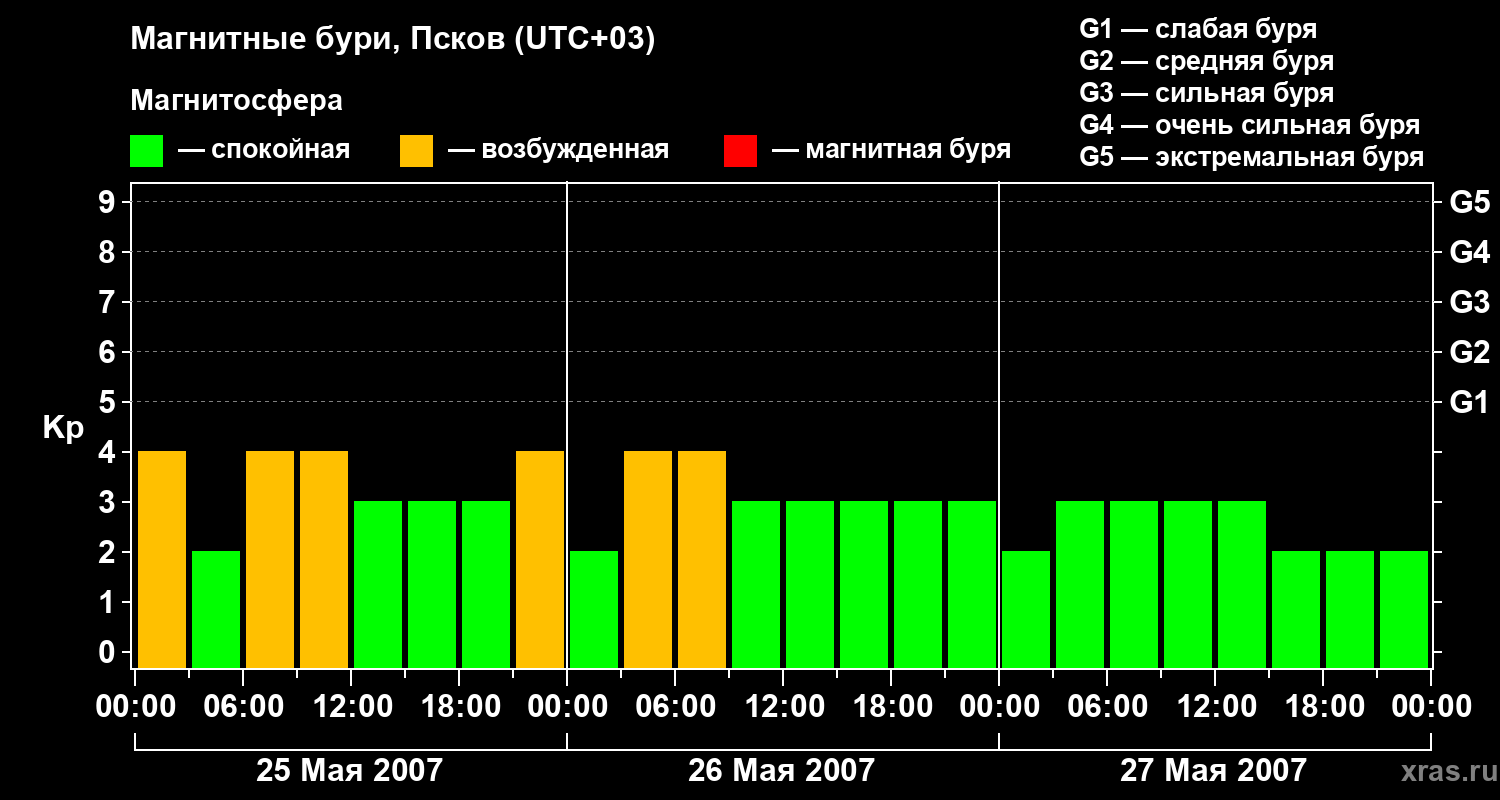Click the 27 May 21:00–00:00 green bar
This screenshot has height=800, width=1500.
[1404, 609]
